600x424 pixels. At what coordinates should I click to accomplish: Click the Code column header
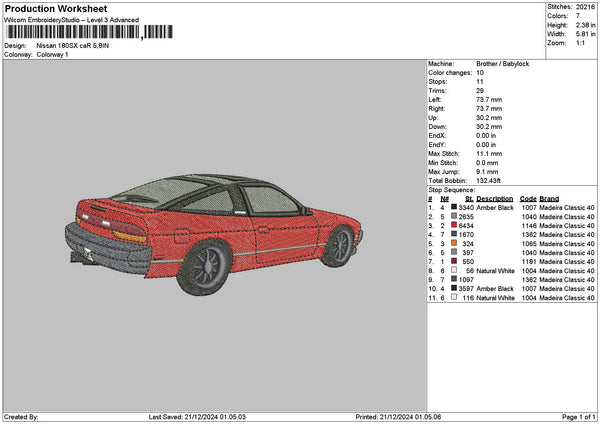(x=528, y=198)
